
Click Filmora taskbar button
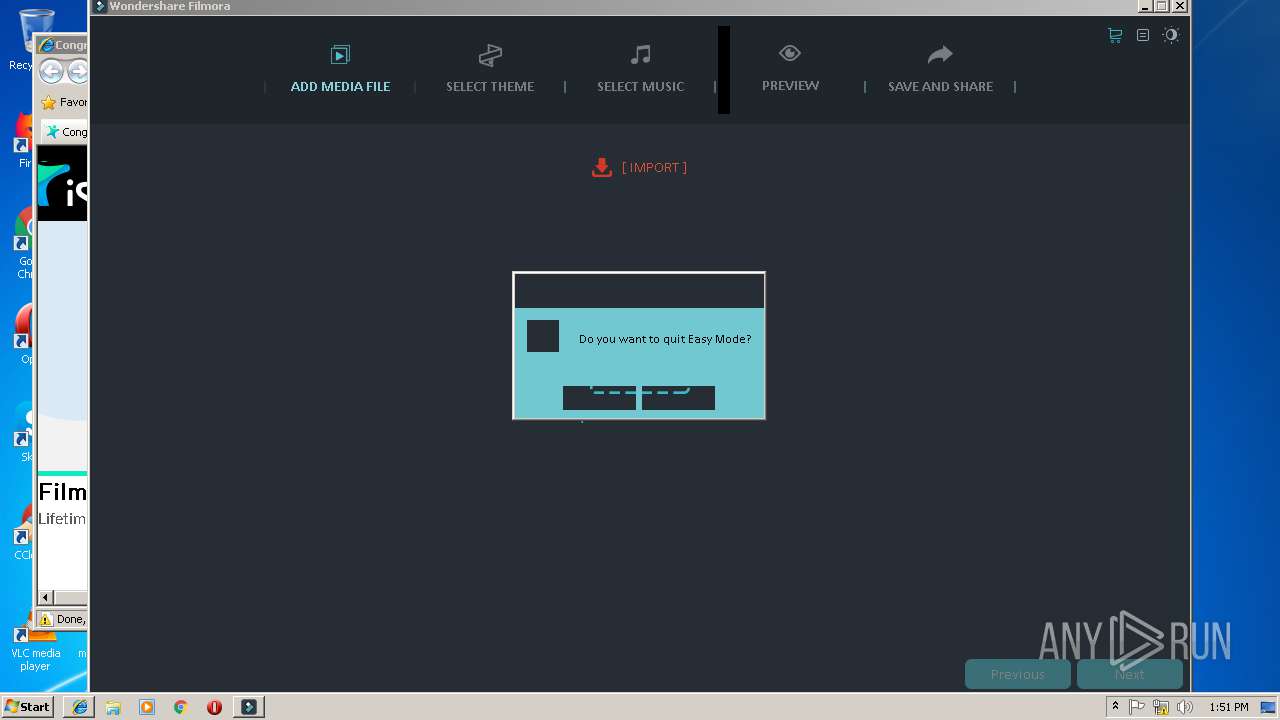pos(248,706)
